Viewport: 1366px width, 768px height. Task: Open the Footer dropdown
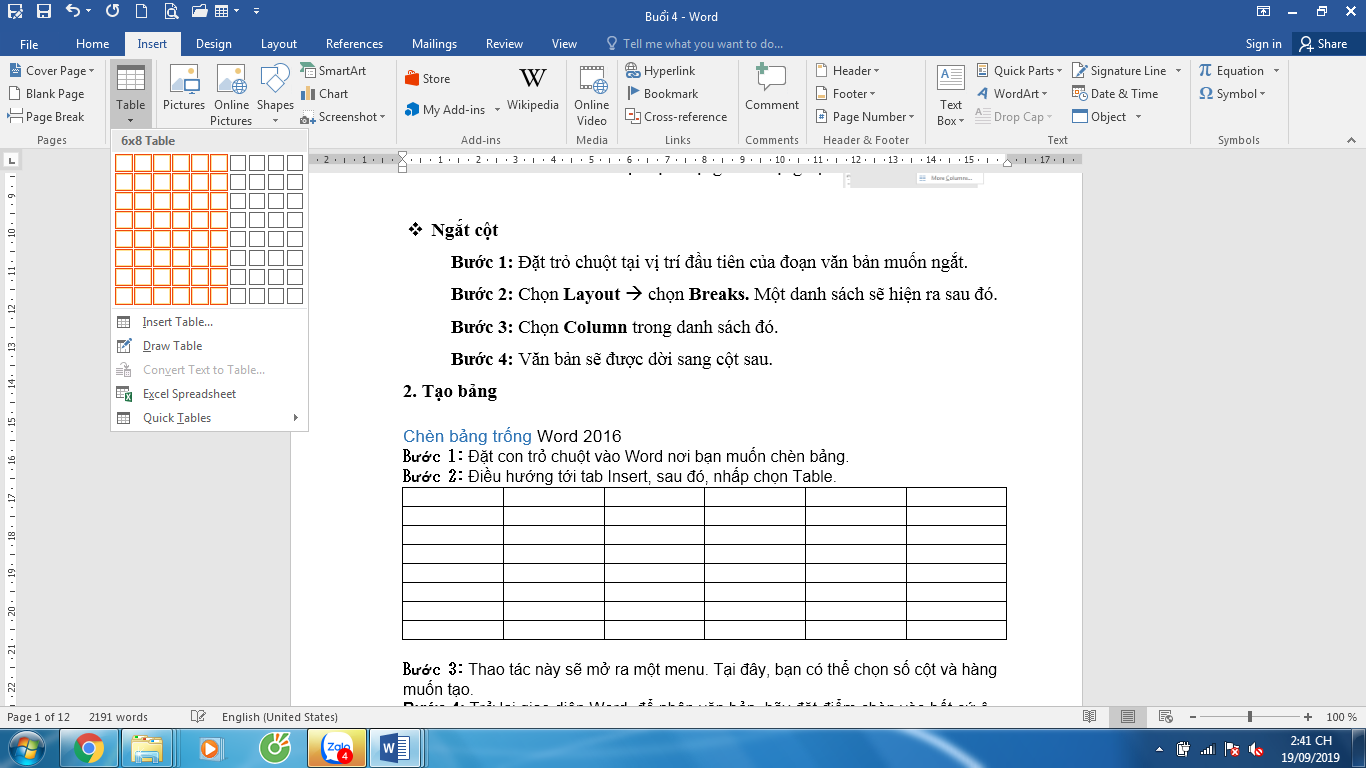pos(846,94)
